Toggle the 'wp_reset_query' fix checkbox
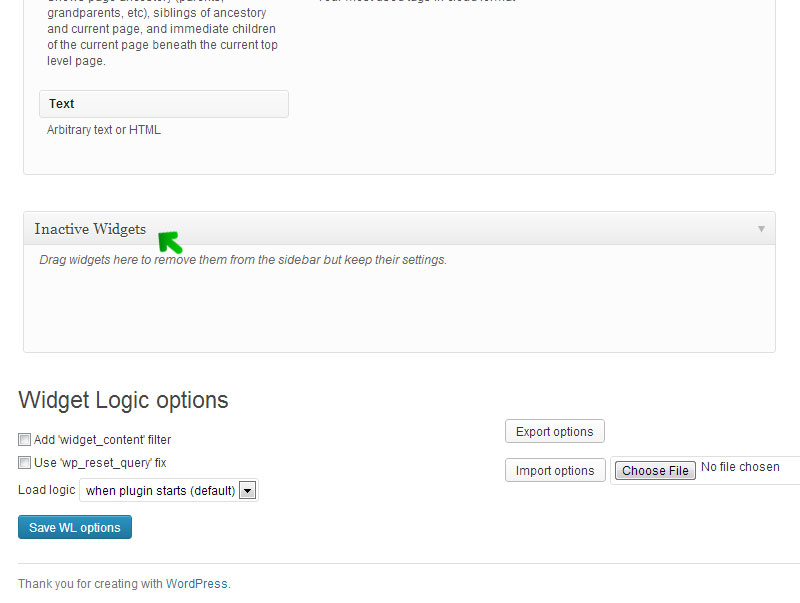The width and height of the screenshot is (800, 603). pyautogui.click(x=24, y=463)
